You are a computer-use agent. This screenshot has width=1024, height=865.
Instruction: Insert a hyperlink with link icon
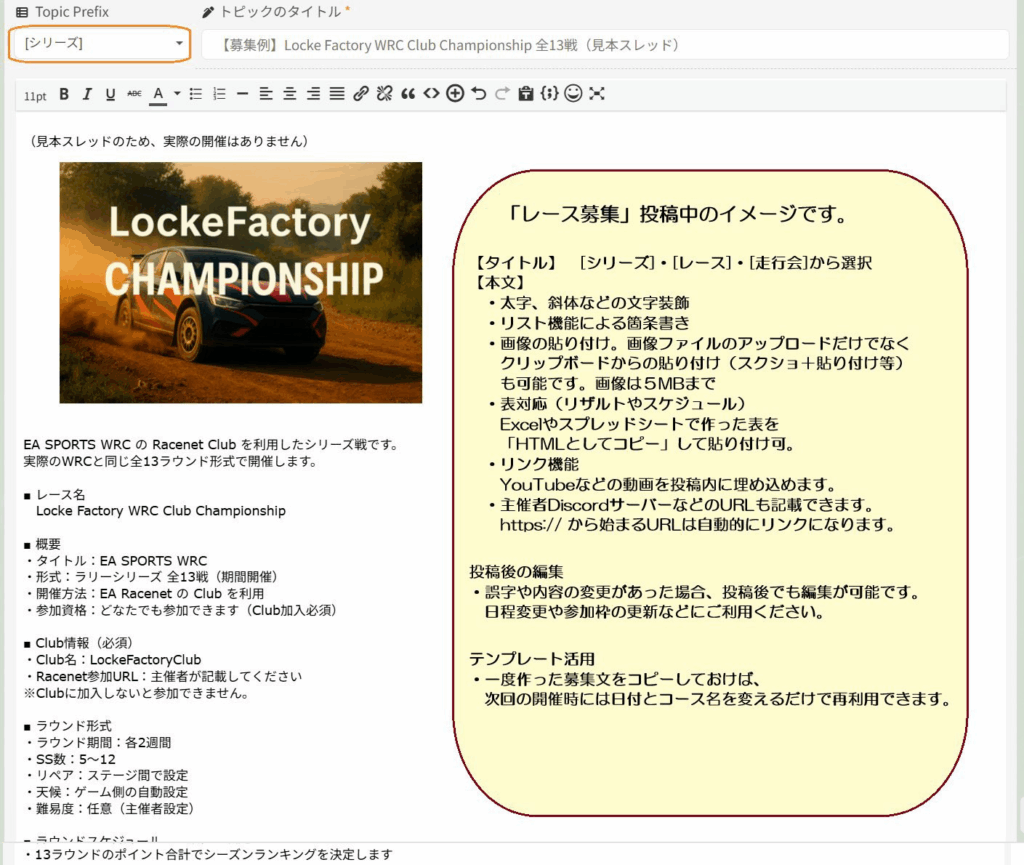(x=361, y=94)
